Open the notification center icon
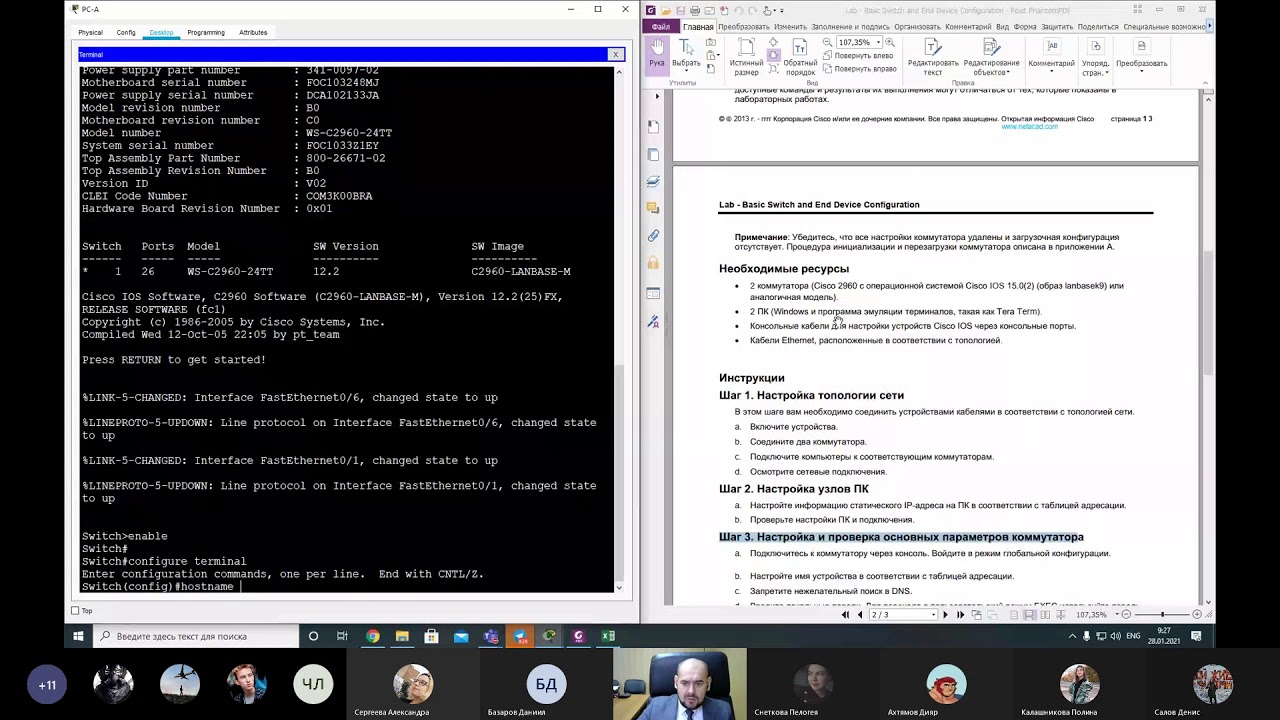The image size is (1280, 720). (1196, 636)
